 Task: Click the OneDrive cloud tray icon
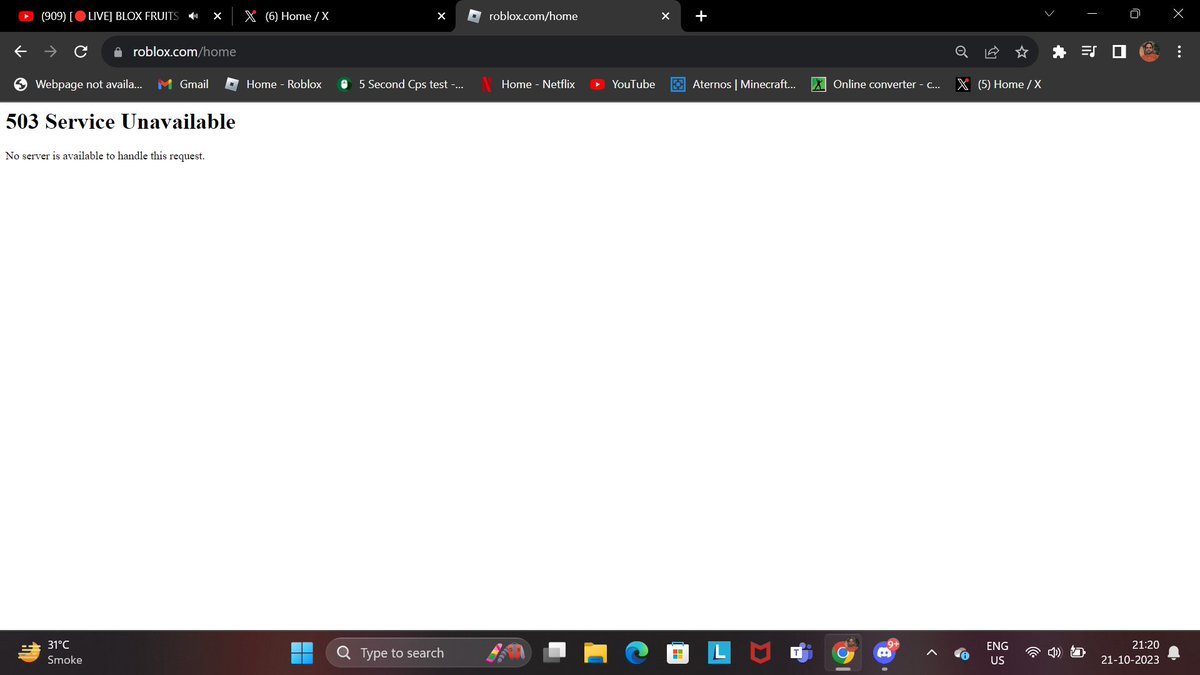click(961, 654)
